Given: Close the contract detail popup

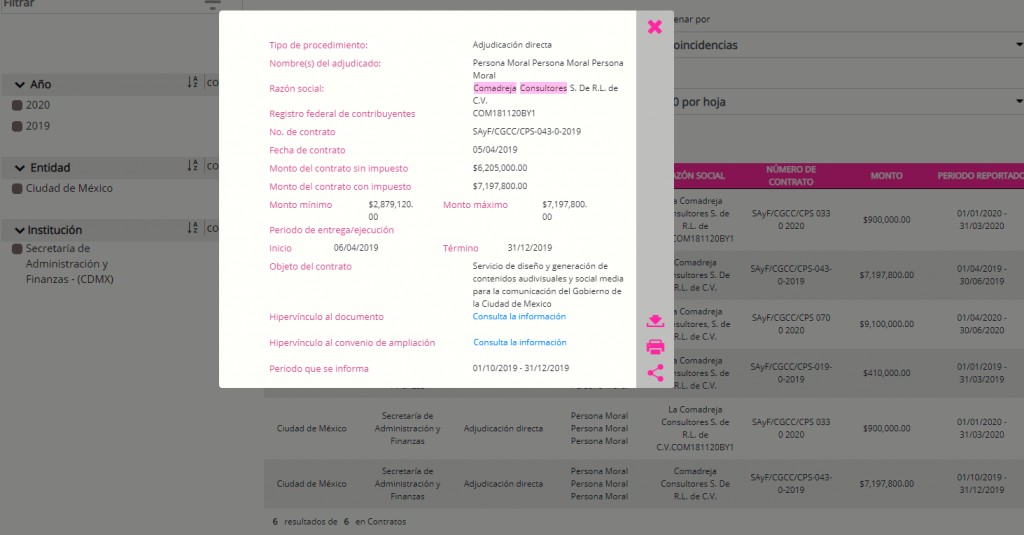Looking at the screenshot, I should [654, 27].
